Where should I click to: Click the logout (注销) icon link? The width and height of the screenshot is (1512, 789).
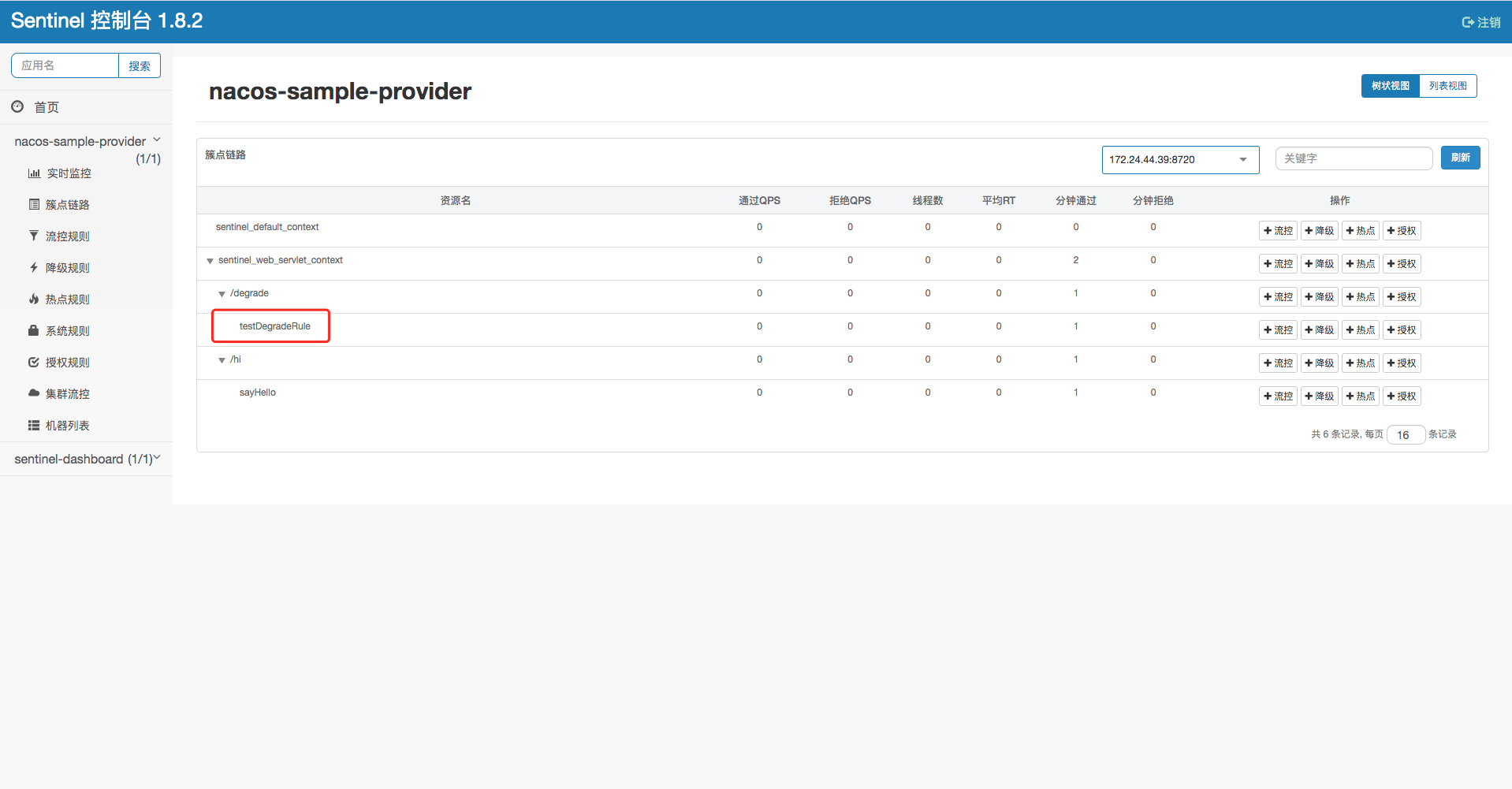point(1480,22)
